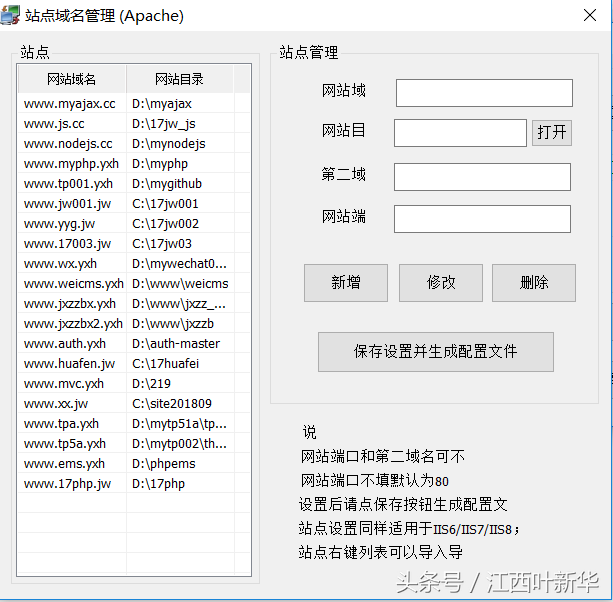Click the 网站目录 column header
Screen dimensions: 613x602
click(x=179, y=79)
